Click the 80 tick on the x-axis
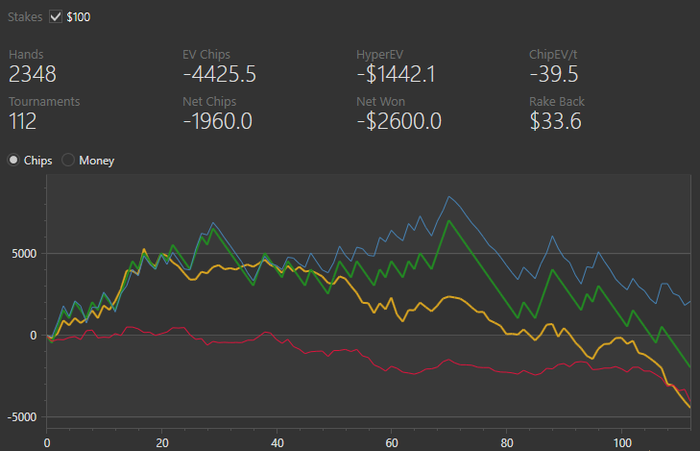700x451 pixels. (x=507, y=440)
